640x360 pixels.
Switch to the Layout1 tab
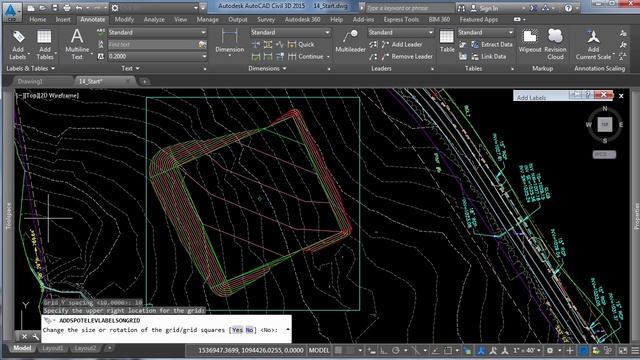53,348
